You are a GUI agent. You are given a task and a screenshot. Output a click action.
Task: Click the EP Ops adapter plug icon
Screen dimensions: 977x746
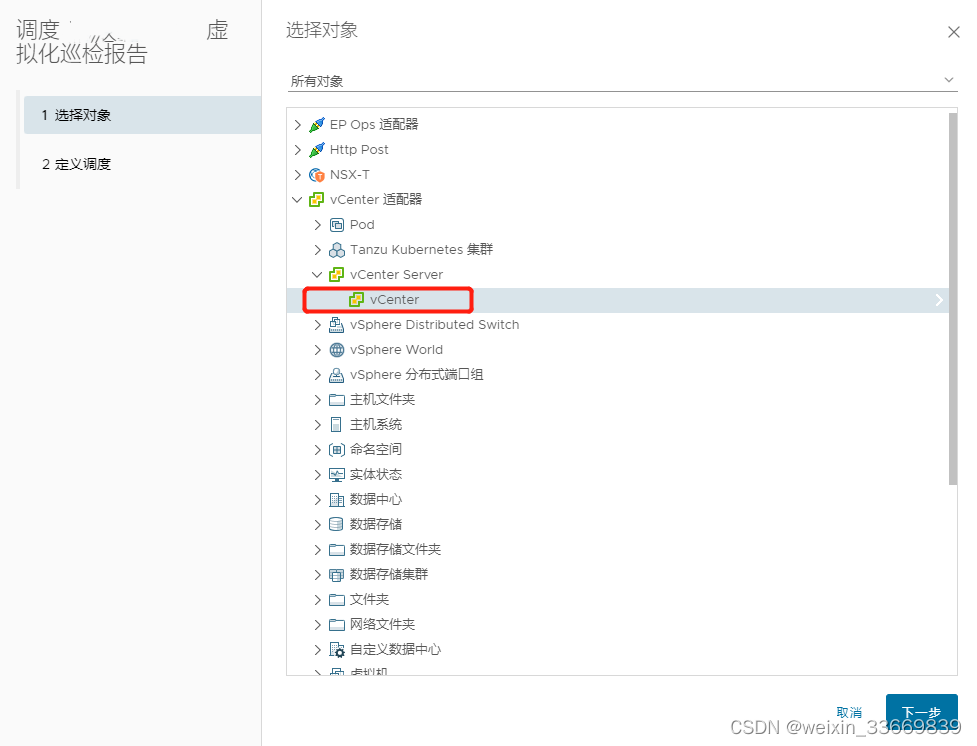click(x=317, y=125)
